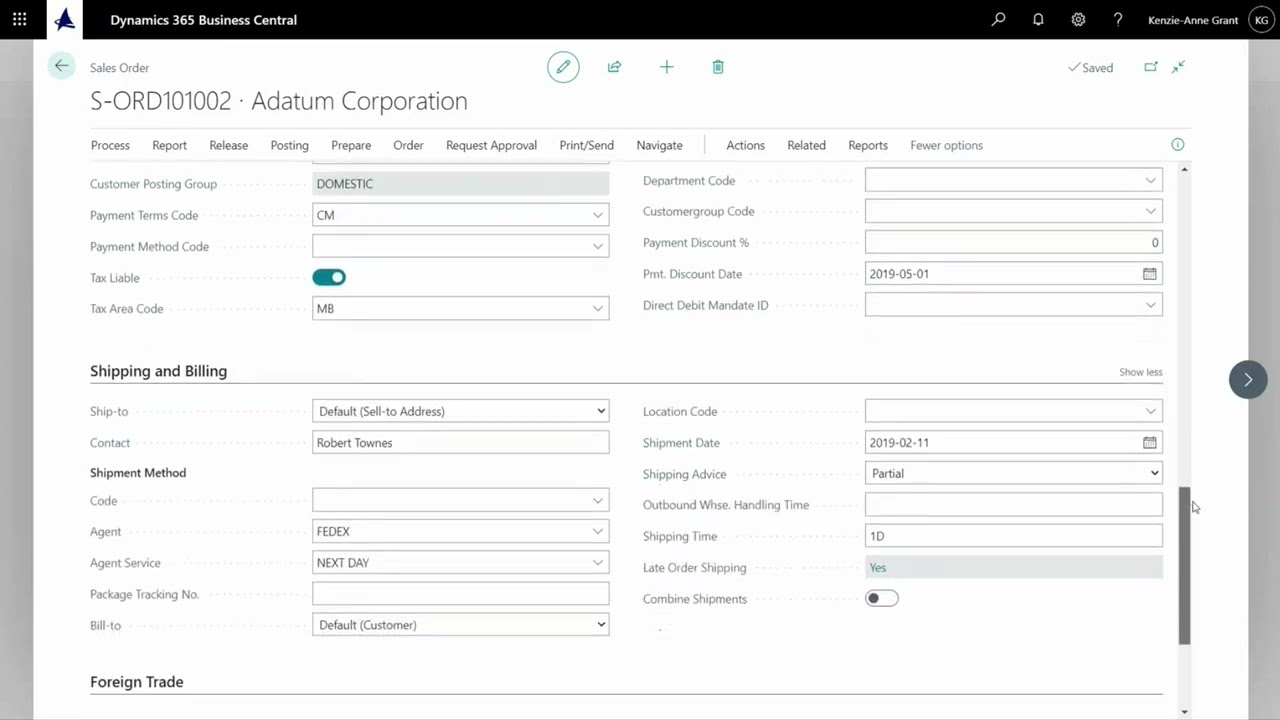Image resolution: width=1280 pixels, height=720 pixels.
Task: Open Shipment Date calendar picker
Action: click(1150, 443)
